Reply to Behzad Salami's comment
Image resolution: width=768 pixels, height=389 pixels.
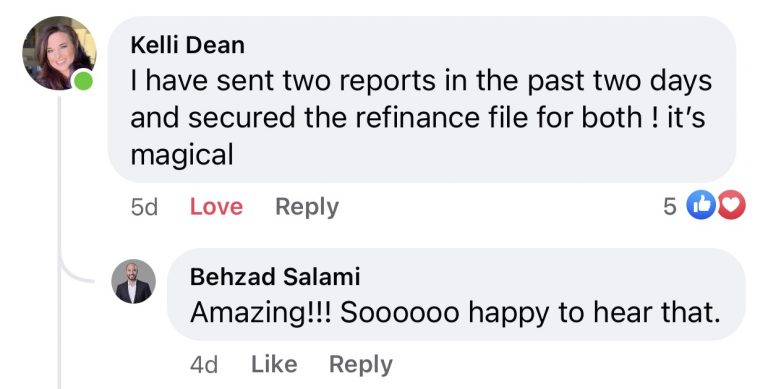coord(361,365)
